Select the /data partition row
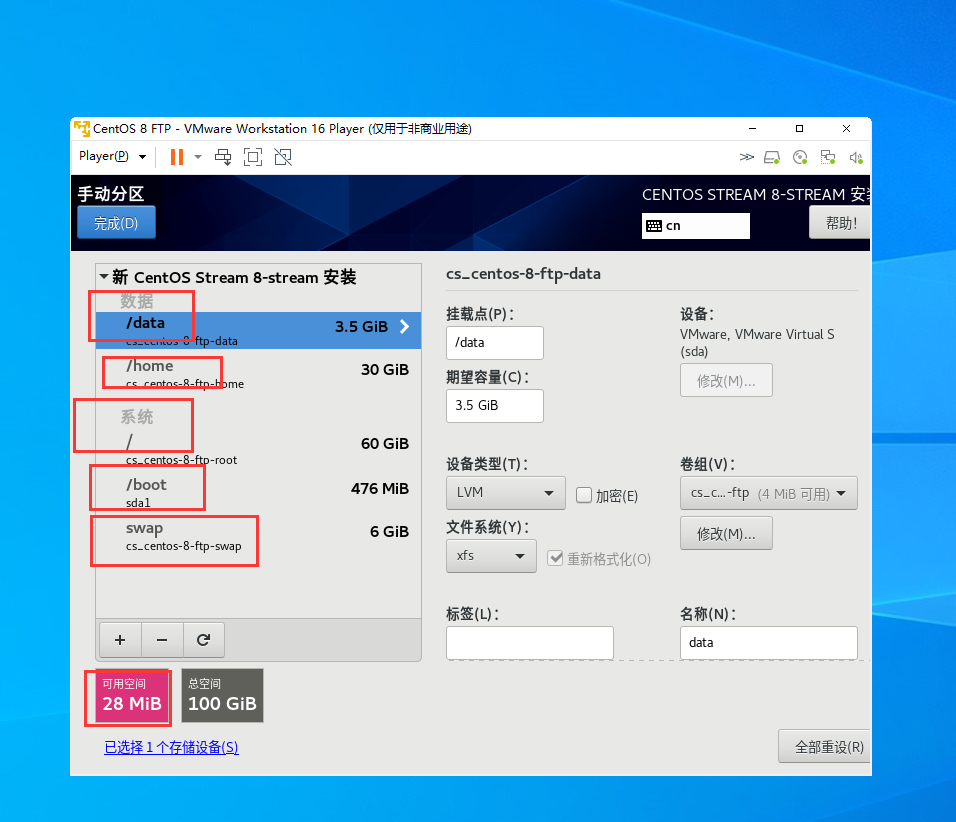956x822 pixels. click(x=259, y=330)
